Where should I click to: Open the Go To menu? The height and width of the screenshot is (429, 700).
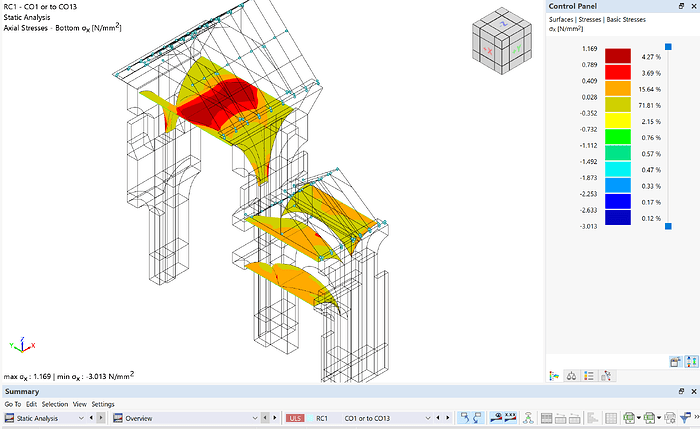point(12,404)
